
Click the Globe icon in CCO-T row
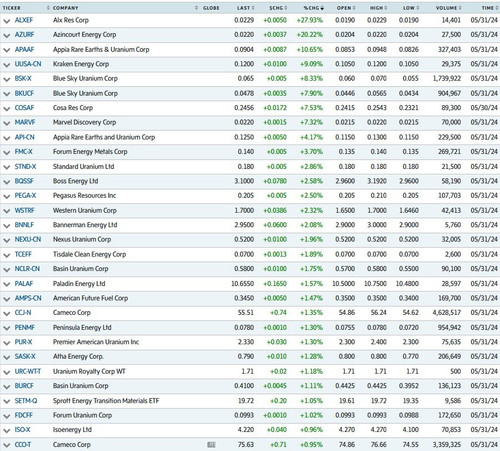click(x=211, y=445)
